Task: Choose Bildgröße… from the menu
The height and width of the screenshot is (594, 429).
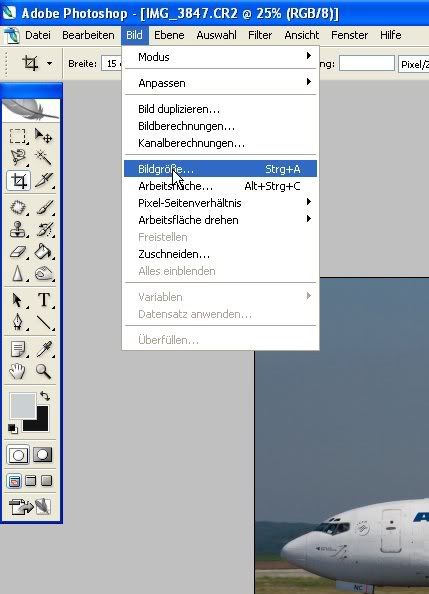Action: 221,169
